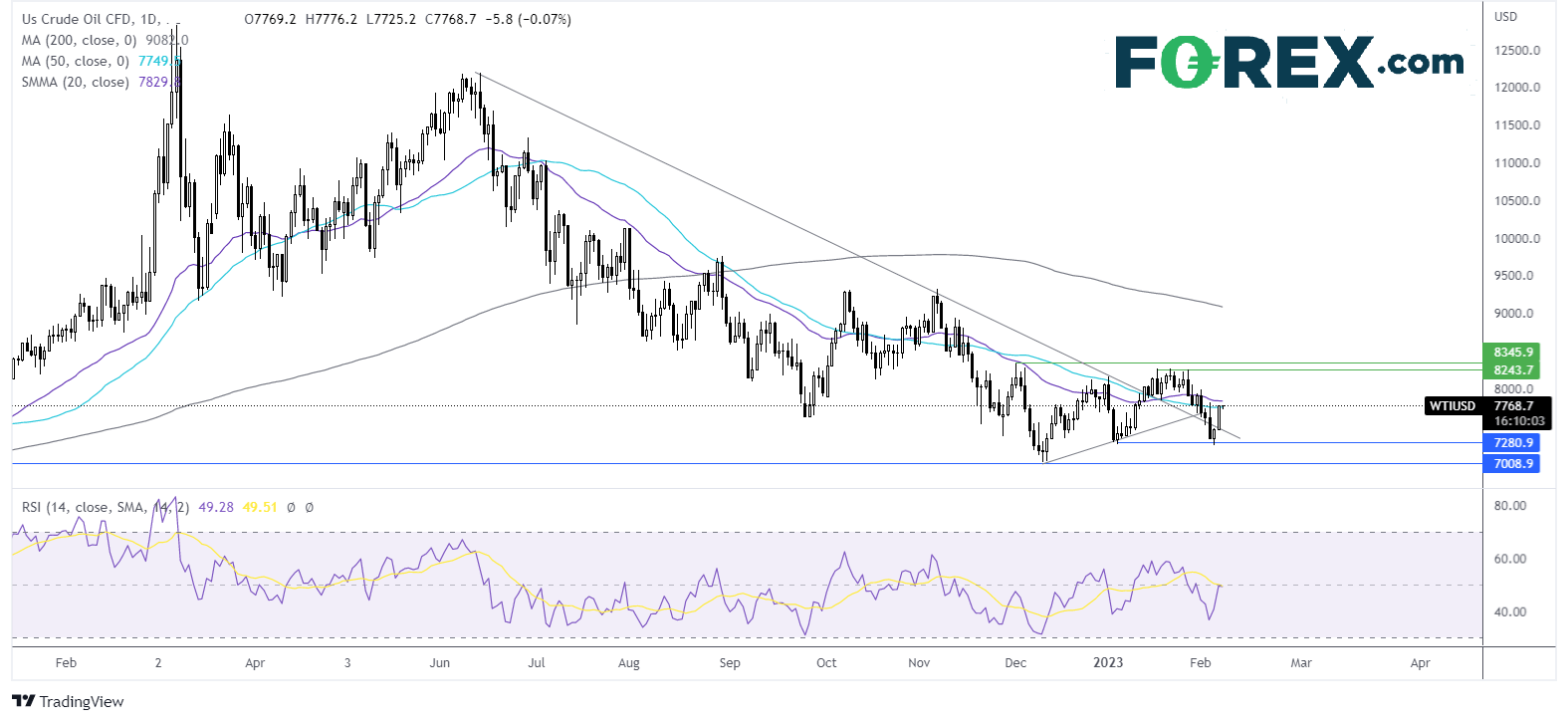1568x722 pixels.
Task: Click the USD currency label on price axis
Action: point(1505,16)
